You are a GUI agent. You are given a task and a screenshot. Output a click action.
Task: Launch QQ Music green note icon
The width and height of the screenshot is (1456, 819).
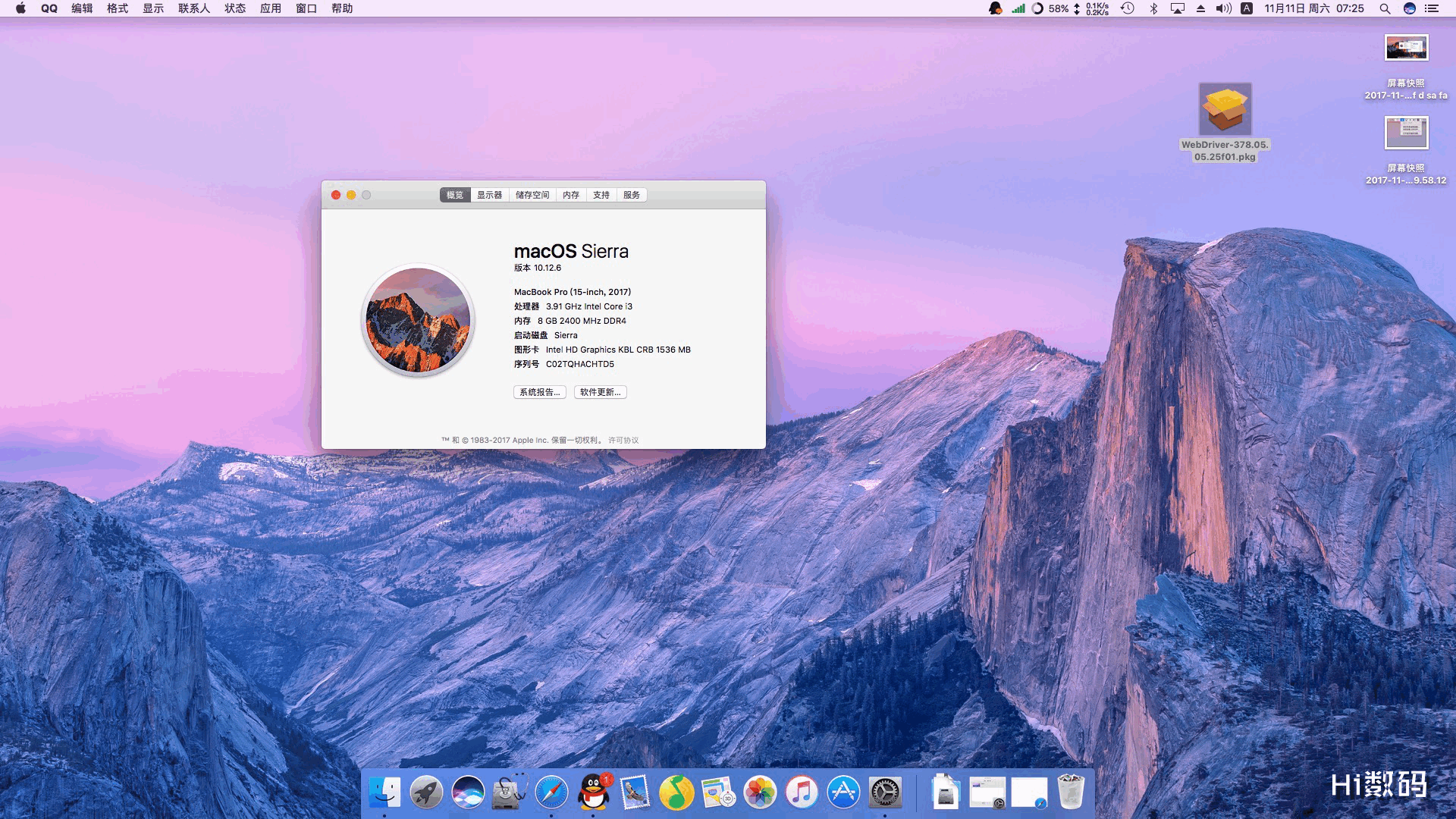click(x=676, y=792)
